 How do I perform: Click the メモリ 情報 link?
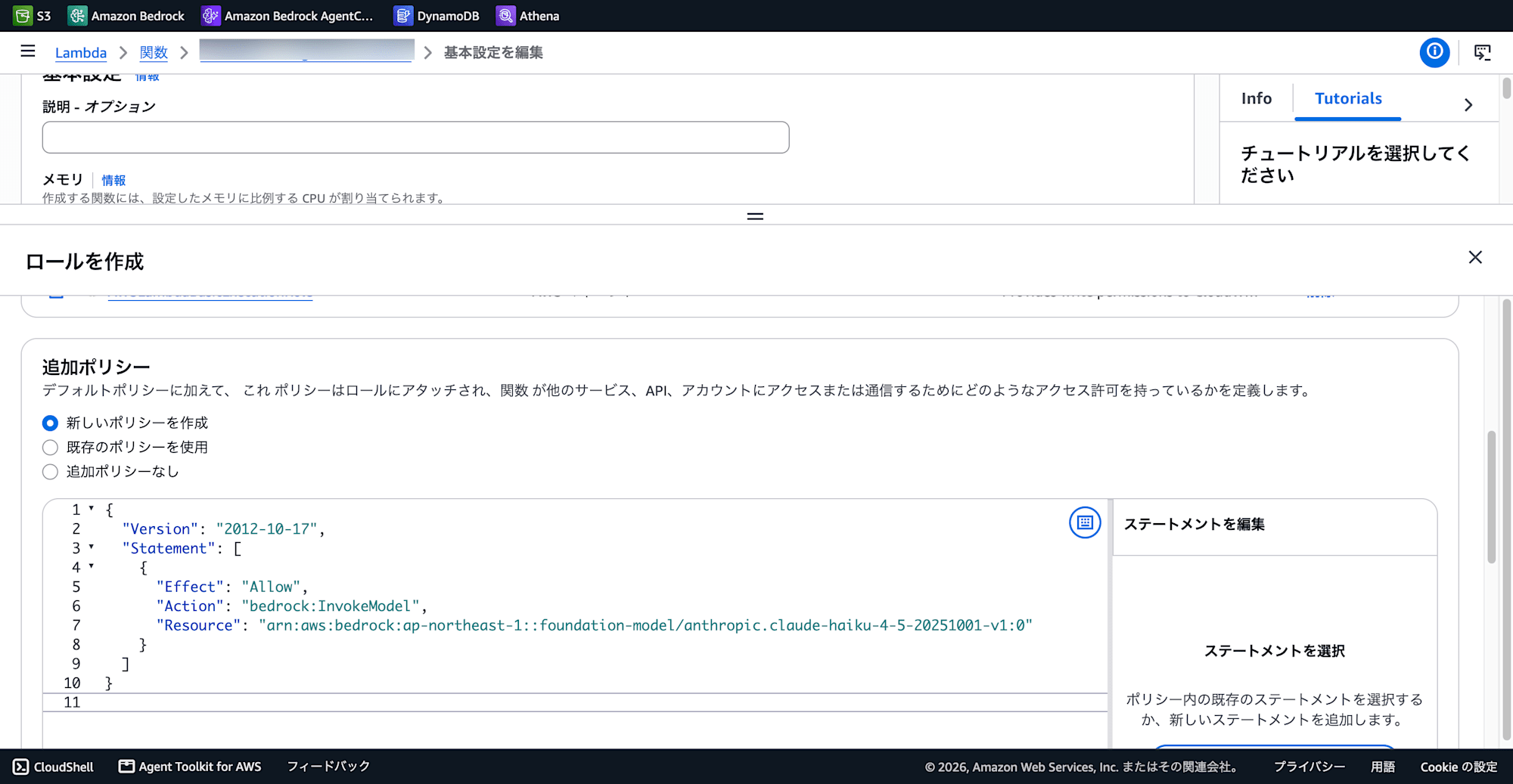point(113,180)
